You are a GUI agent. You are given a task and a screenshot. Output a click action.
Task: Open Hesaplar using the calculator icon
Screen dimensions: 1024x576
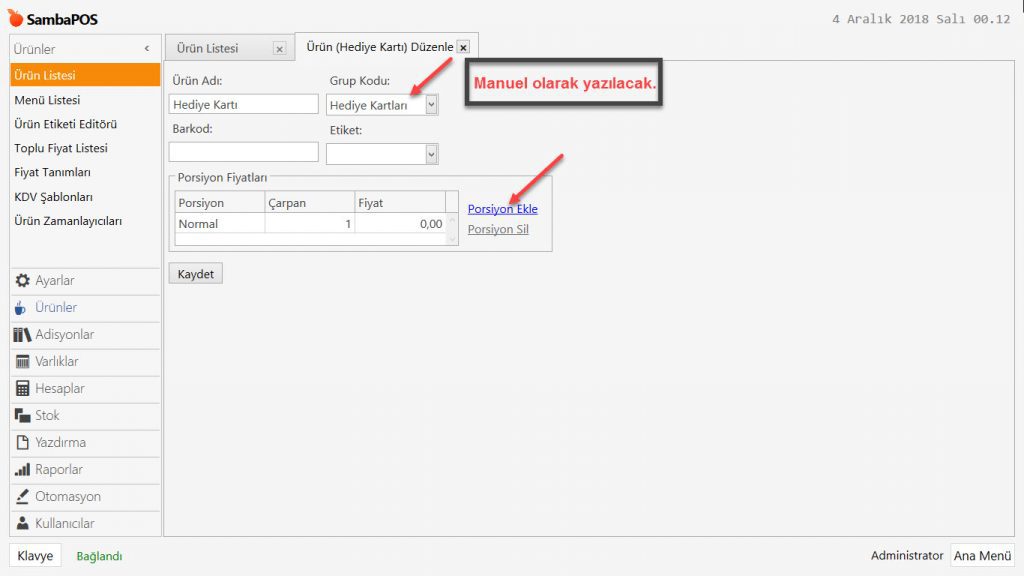(x=22, y=389)
